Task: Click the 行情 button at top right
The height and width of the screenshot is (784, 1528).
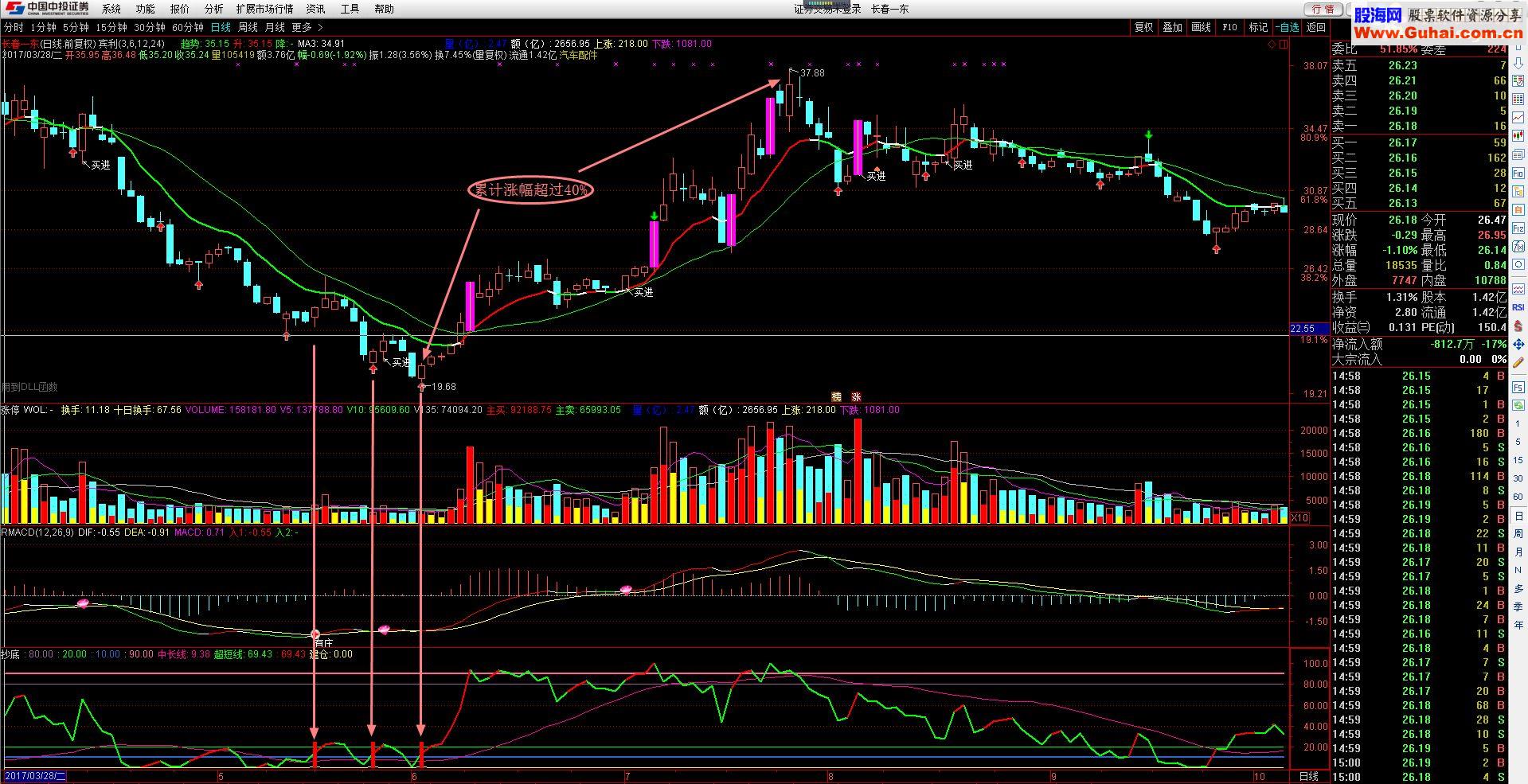Action: point(1323,9)
